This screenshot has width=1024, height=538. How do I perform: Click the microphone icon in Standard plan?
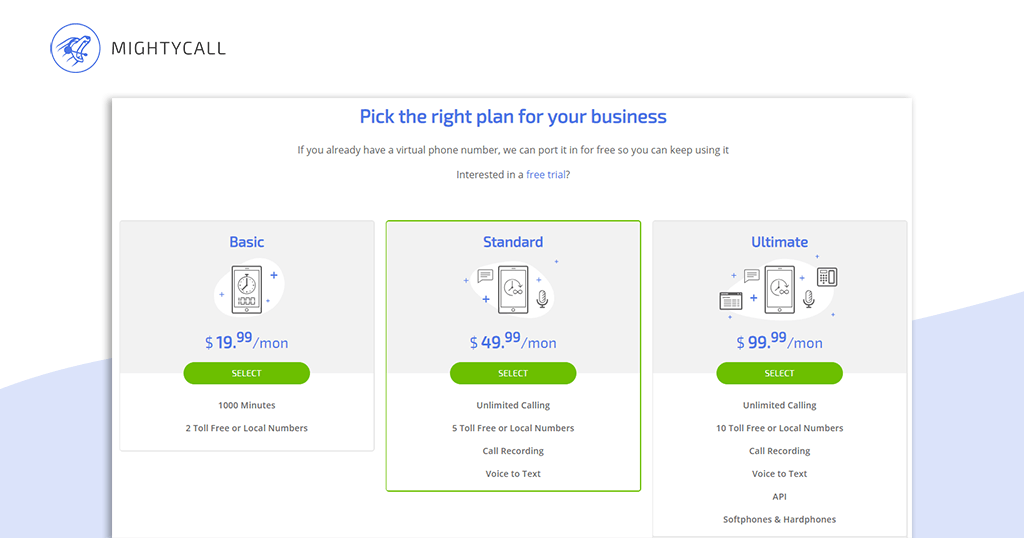pos(542,299)
